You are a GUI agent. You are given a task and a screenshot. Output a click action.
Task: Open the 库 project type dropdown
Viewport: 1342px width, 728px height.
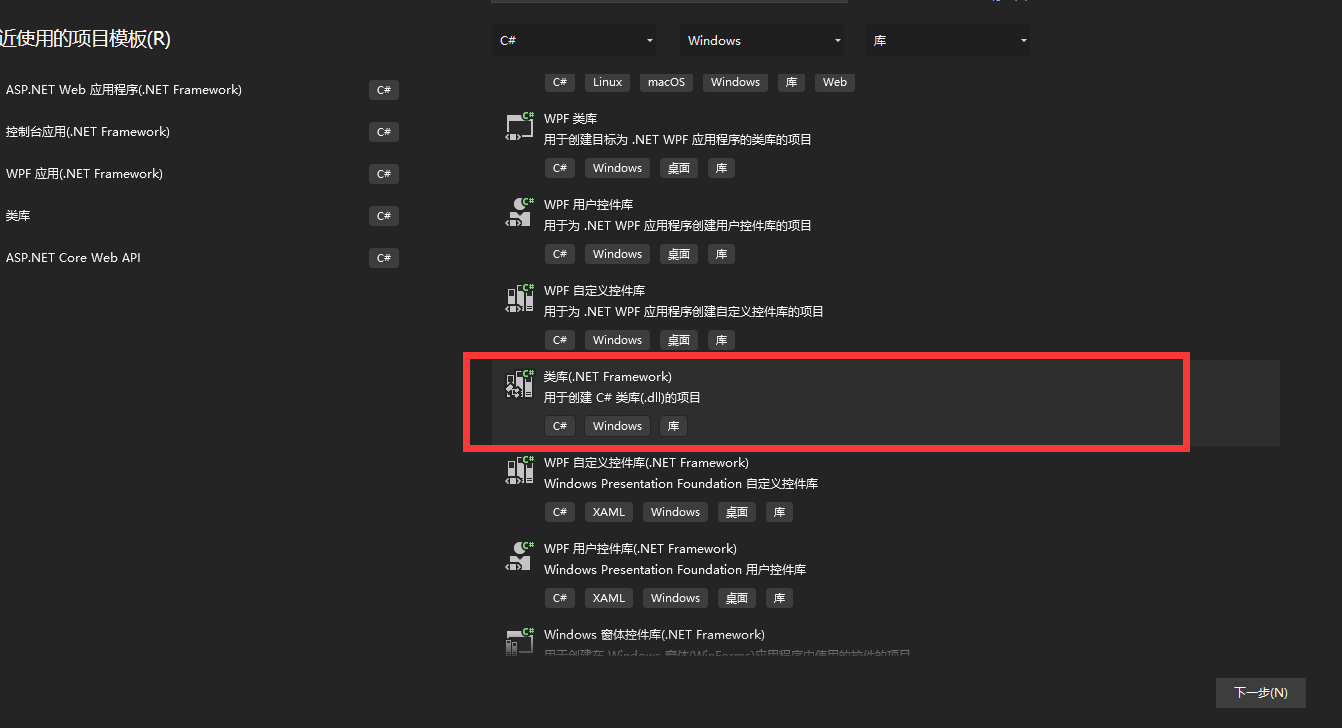(x=948, y=40)
